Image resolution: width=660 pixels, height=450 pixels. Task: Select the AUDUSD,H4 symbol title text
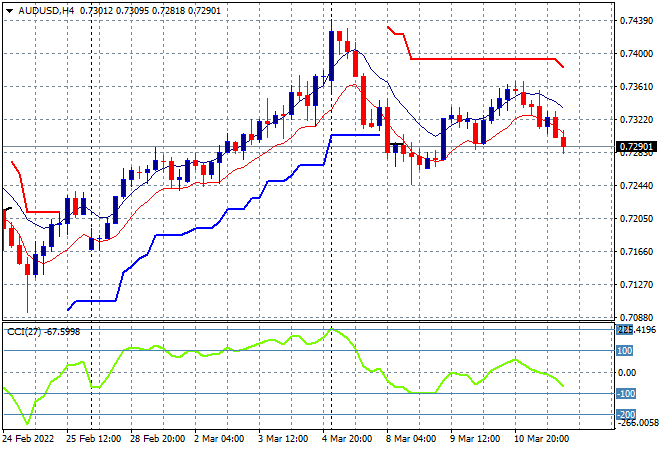(46, 11)
